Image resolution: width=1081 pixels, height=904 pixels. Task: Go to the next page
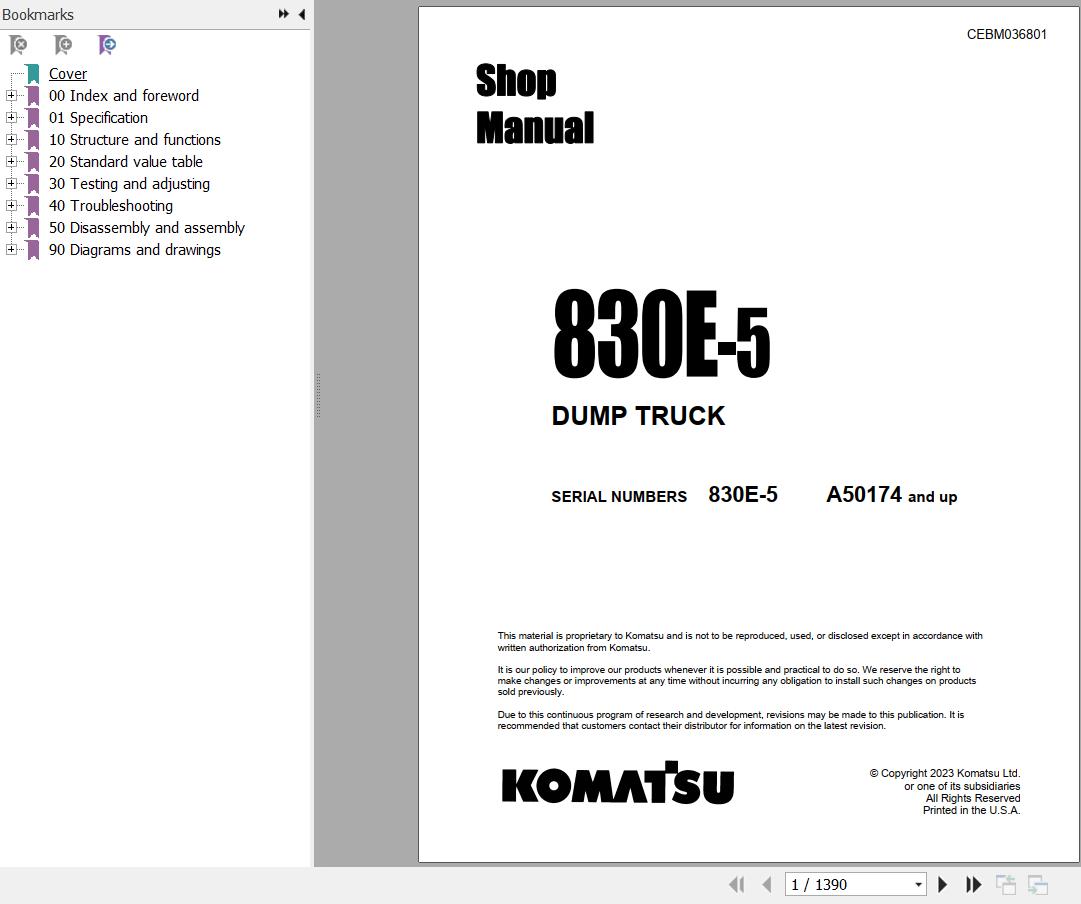(x=942, y=885)
